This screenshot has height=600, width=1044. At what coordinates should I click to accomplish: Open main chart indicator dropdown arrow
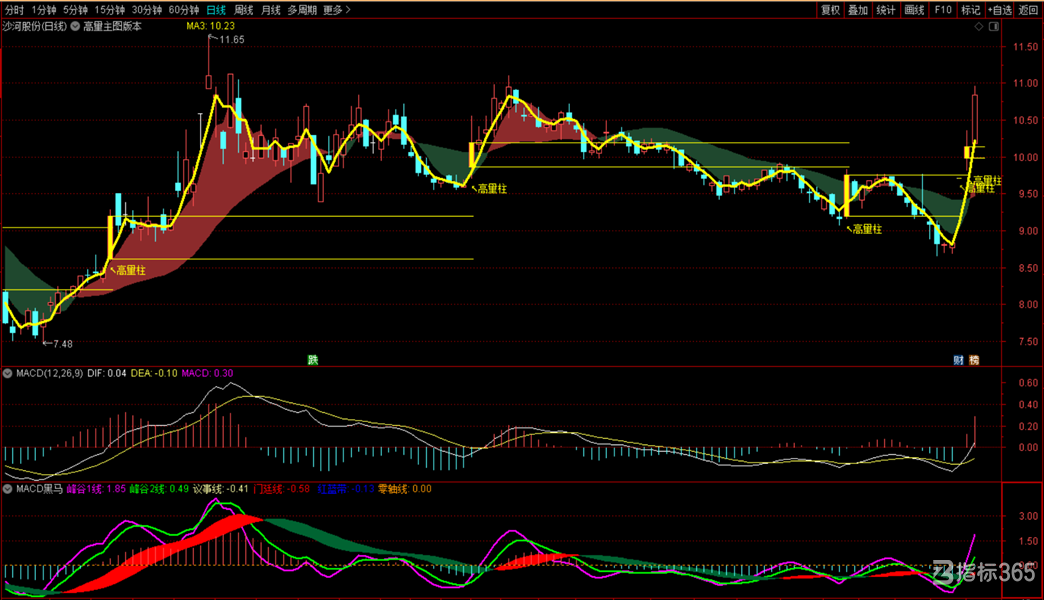tap(75, 26)
